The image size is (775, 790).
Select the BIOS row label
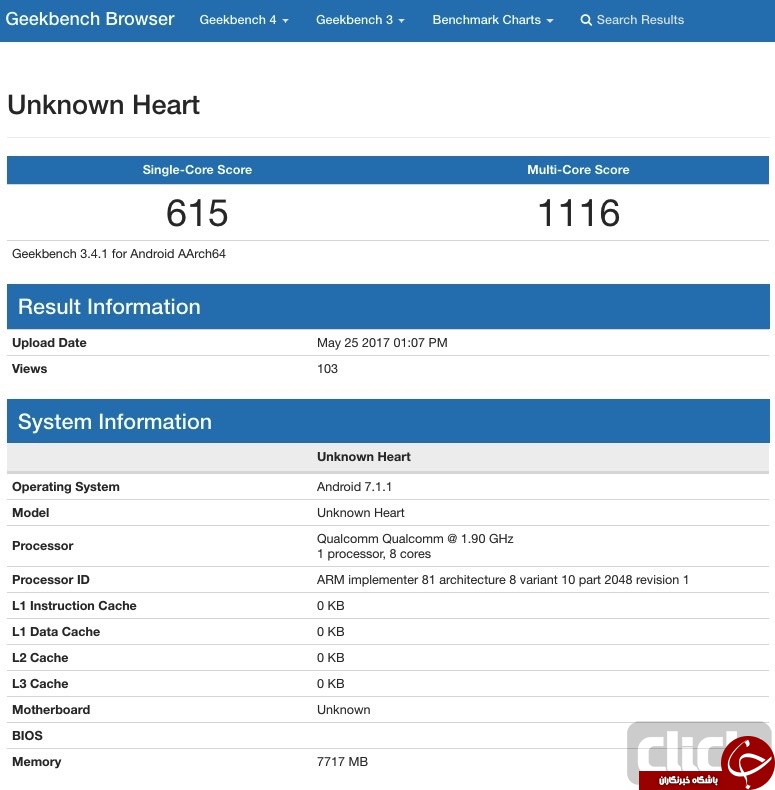coord(27,736)
